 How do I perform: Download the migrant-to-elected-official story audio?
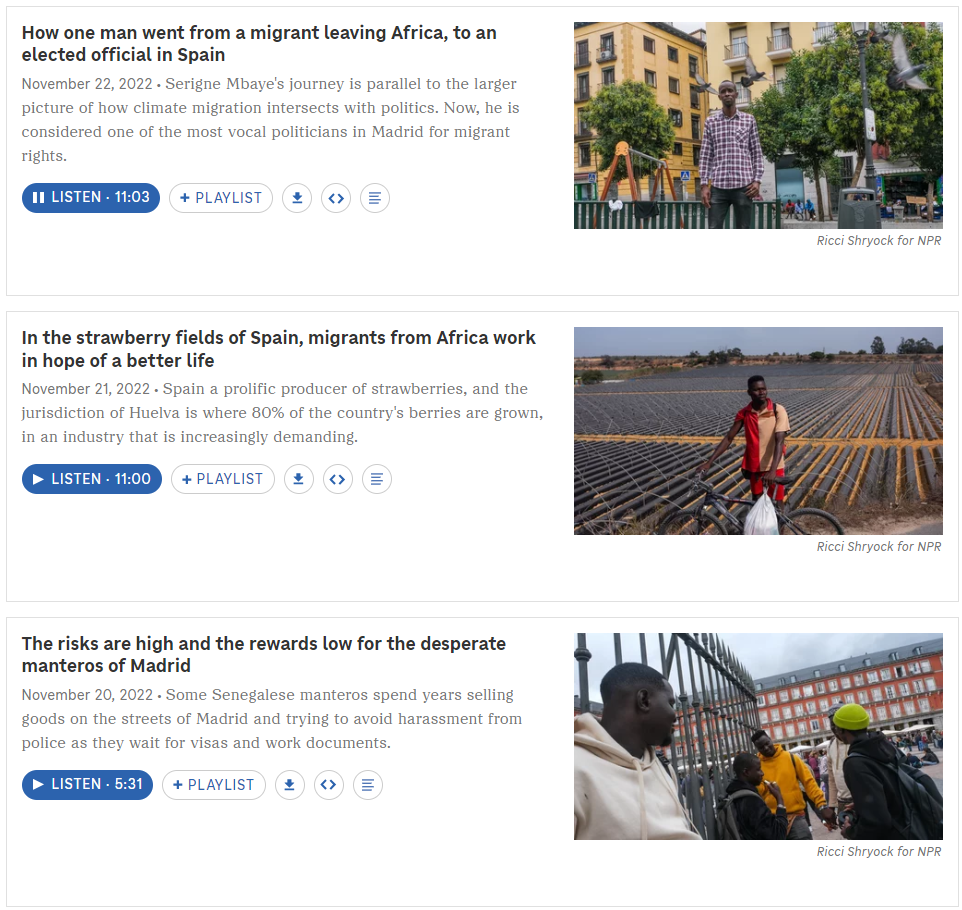[x=297, y=198]
